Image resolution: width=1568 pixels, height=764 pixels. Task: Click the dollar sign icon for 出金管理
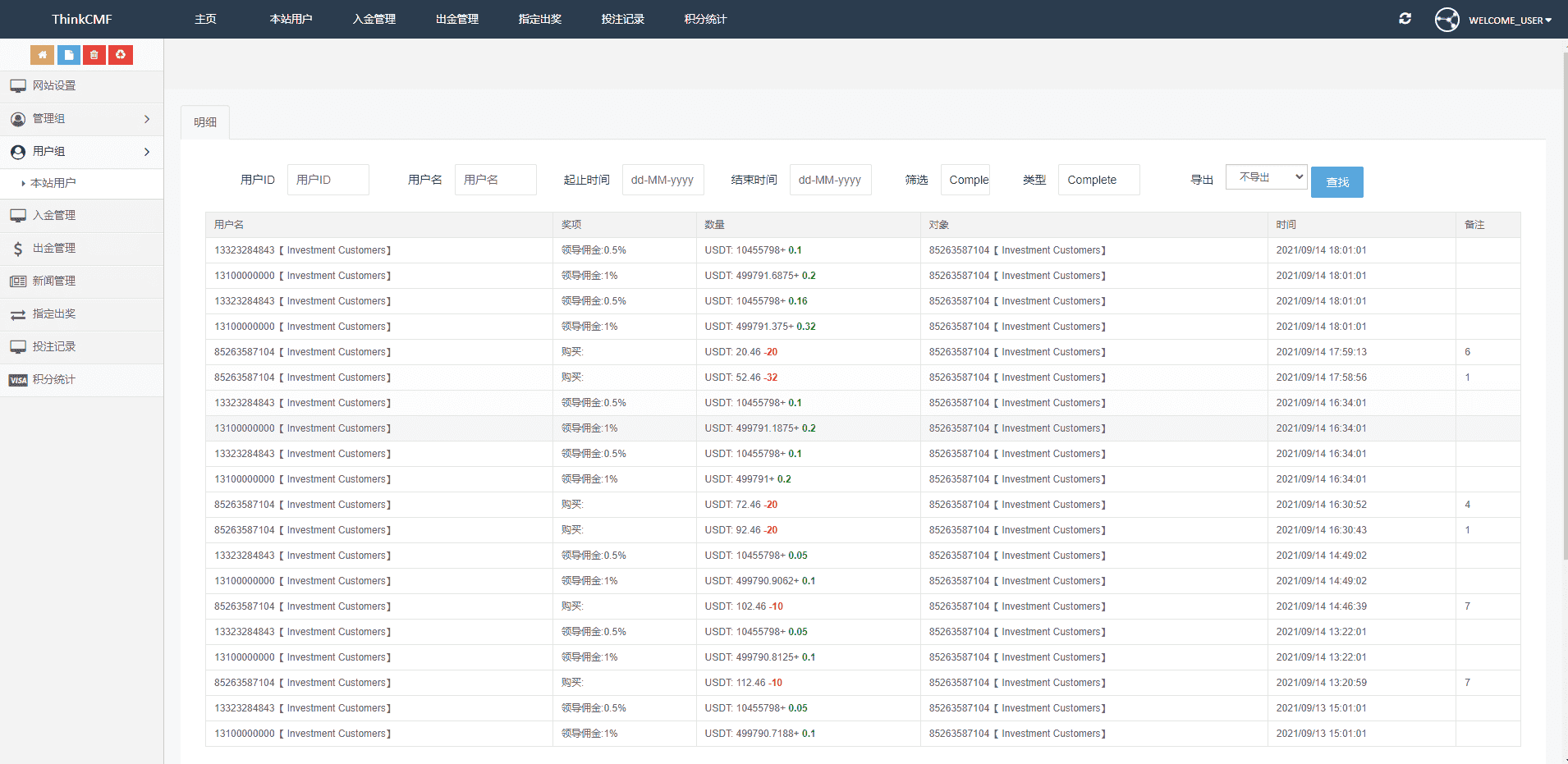click(18, 249)
